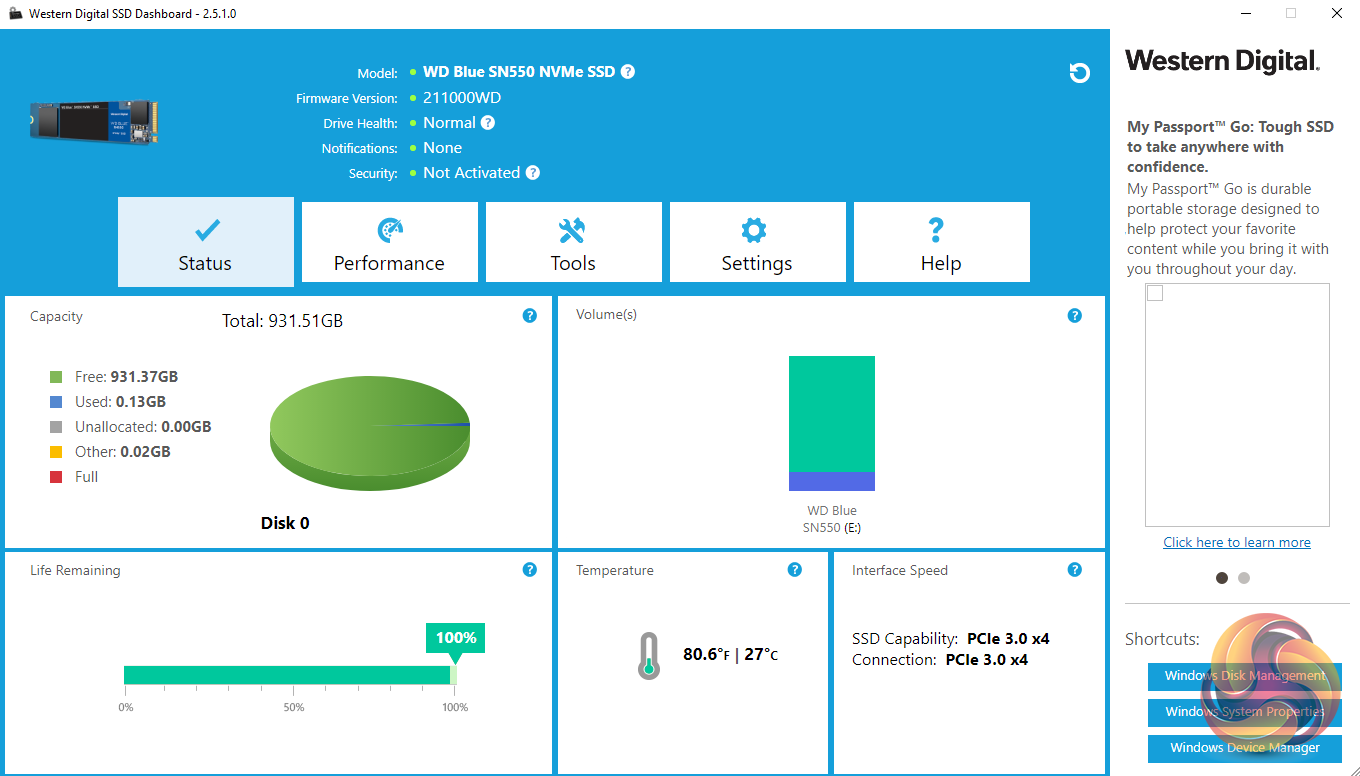
Task: Click the 'Total: 931.51GB' capacity text
Action: (282, 321)
